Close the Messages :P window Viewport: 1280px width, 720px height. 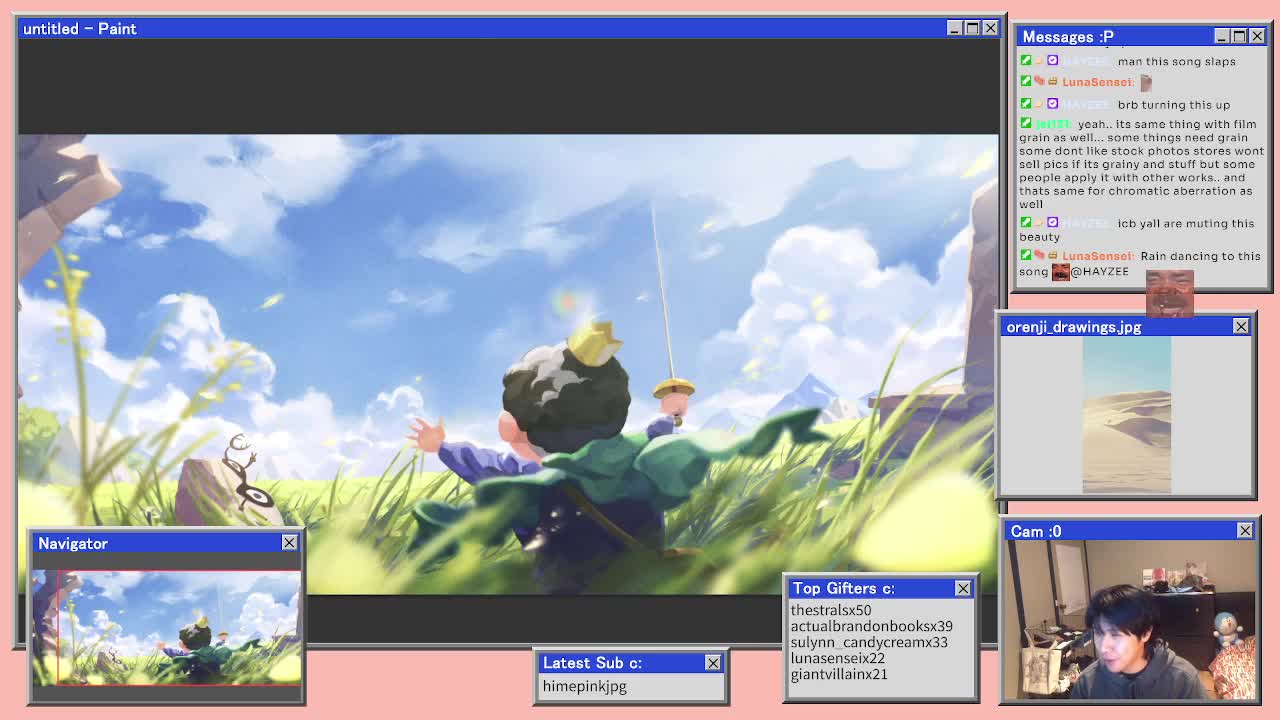tap(1257, 36)
